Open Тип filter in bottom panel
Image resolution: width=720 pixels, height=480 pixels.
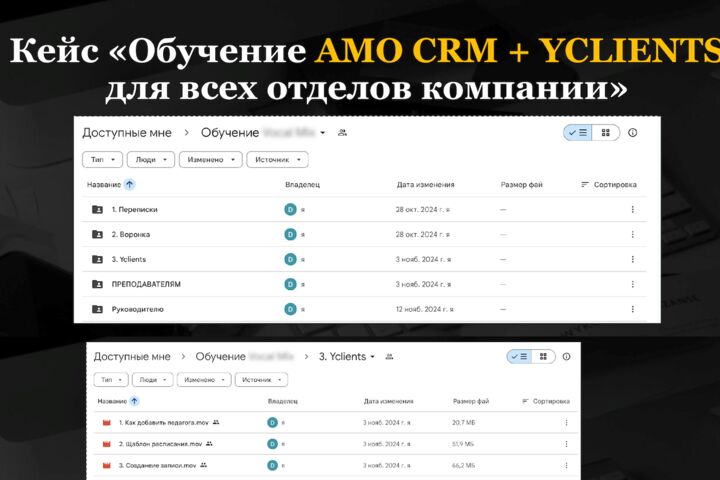(x=111, y=380)
